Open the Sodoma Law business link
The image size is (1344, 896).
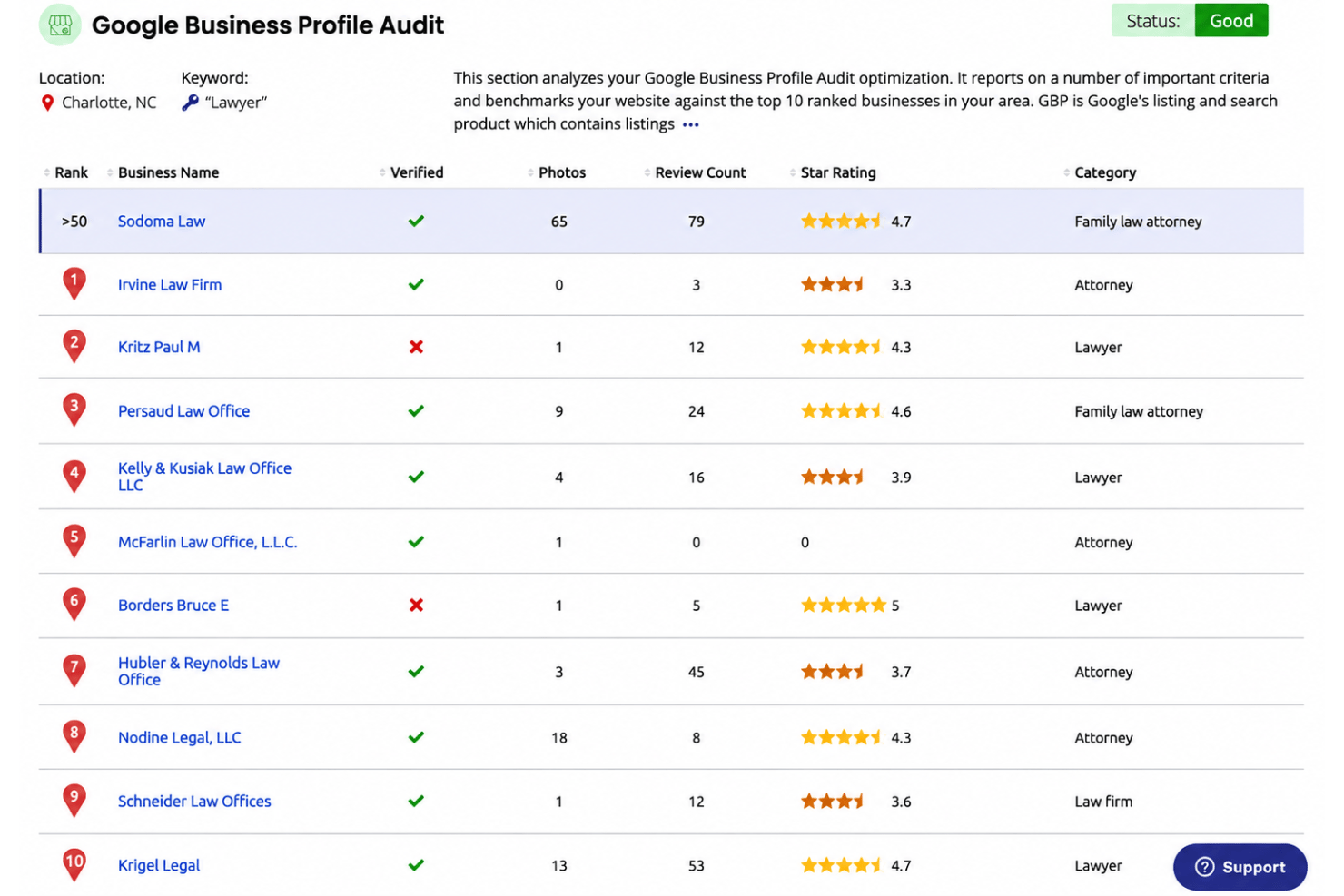[162, 221]
